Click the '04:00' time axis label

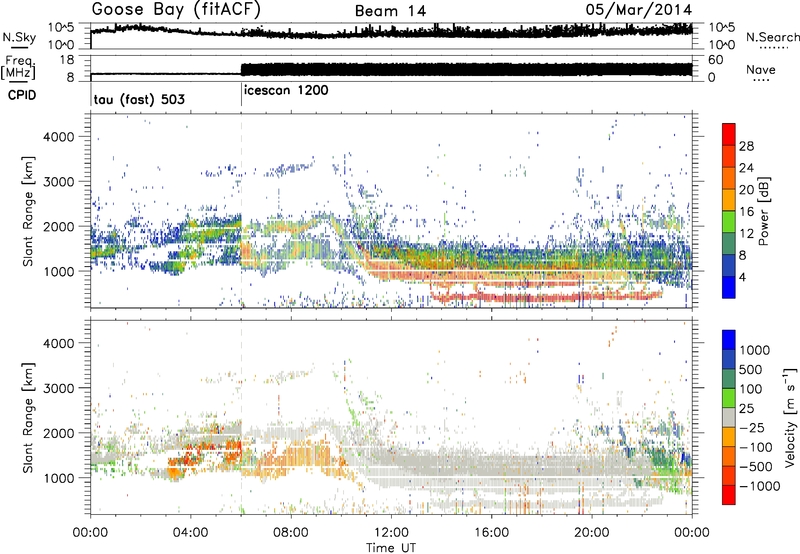(x=190, y=533)
